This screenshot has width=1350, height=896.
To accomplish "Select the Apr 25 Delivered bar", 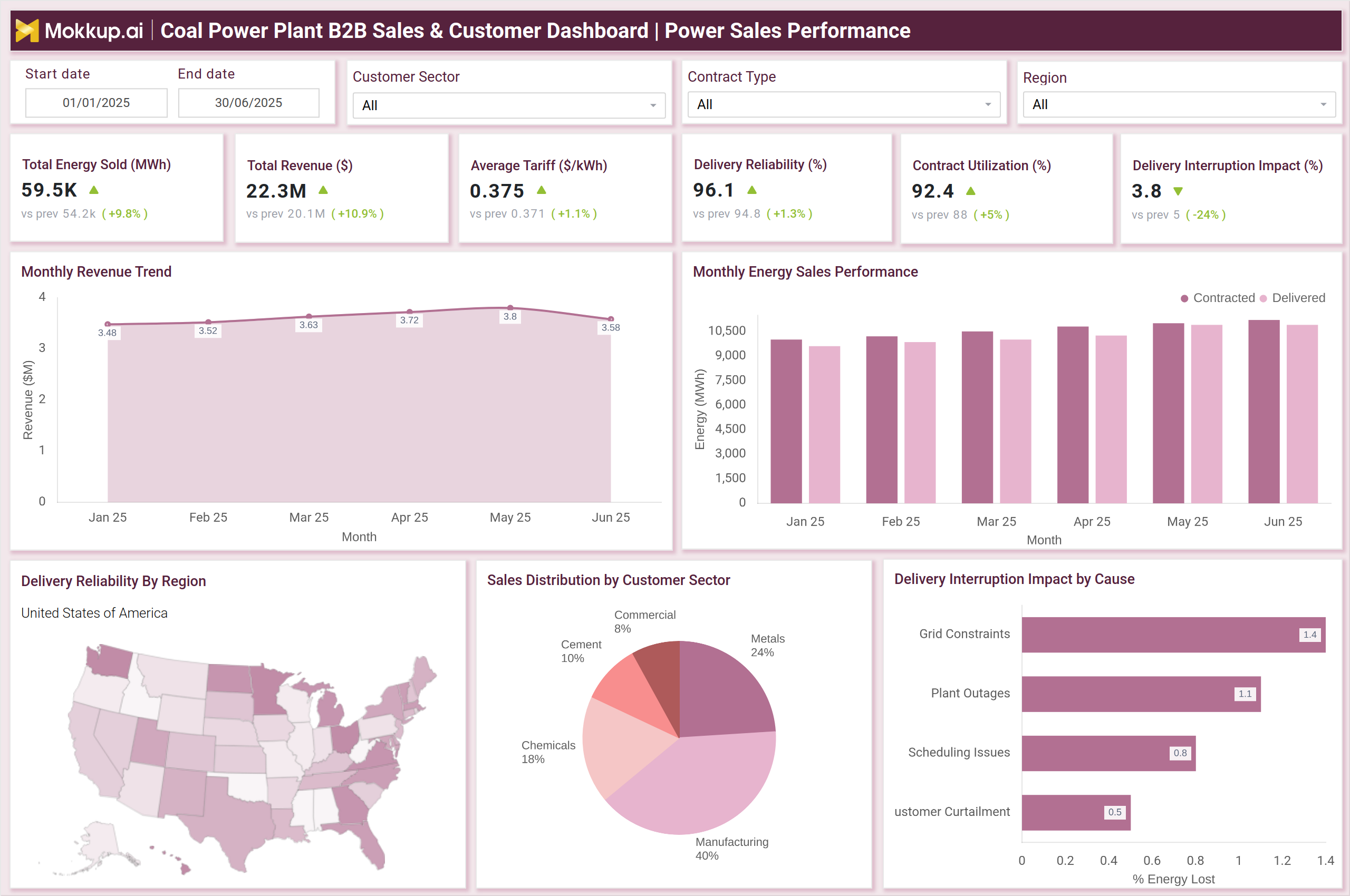I will [1111, 420].
